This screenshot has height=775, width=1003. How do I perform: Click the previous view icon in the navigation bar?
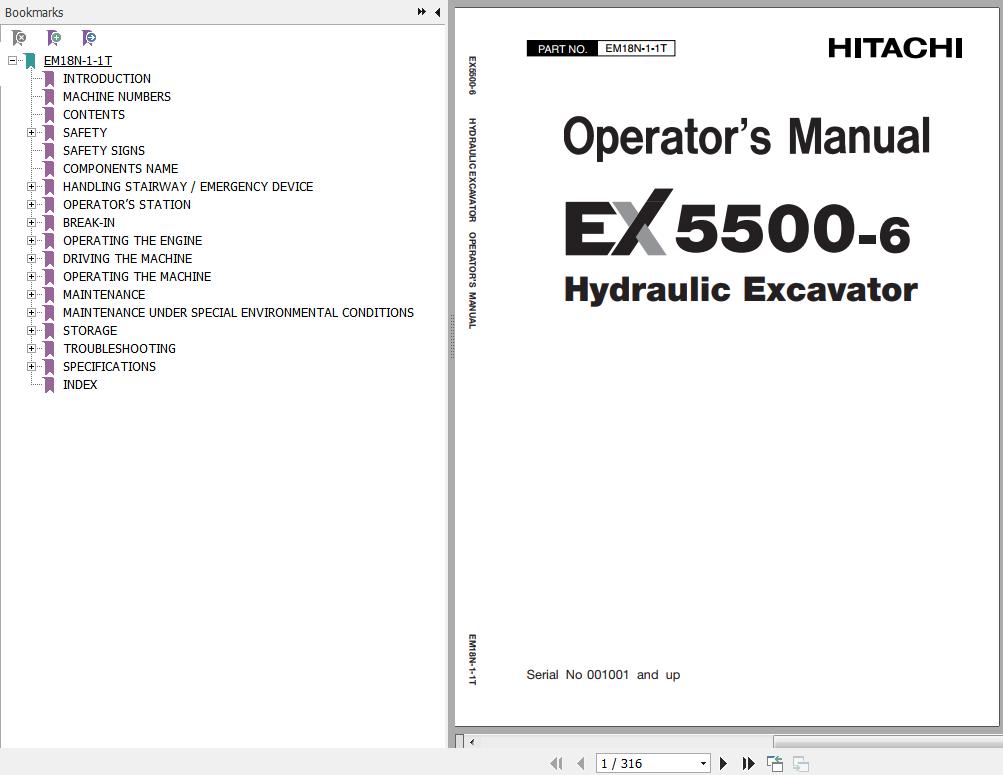pos(775,763)
